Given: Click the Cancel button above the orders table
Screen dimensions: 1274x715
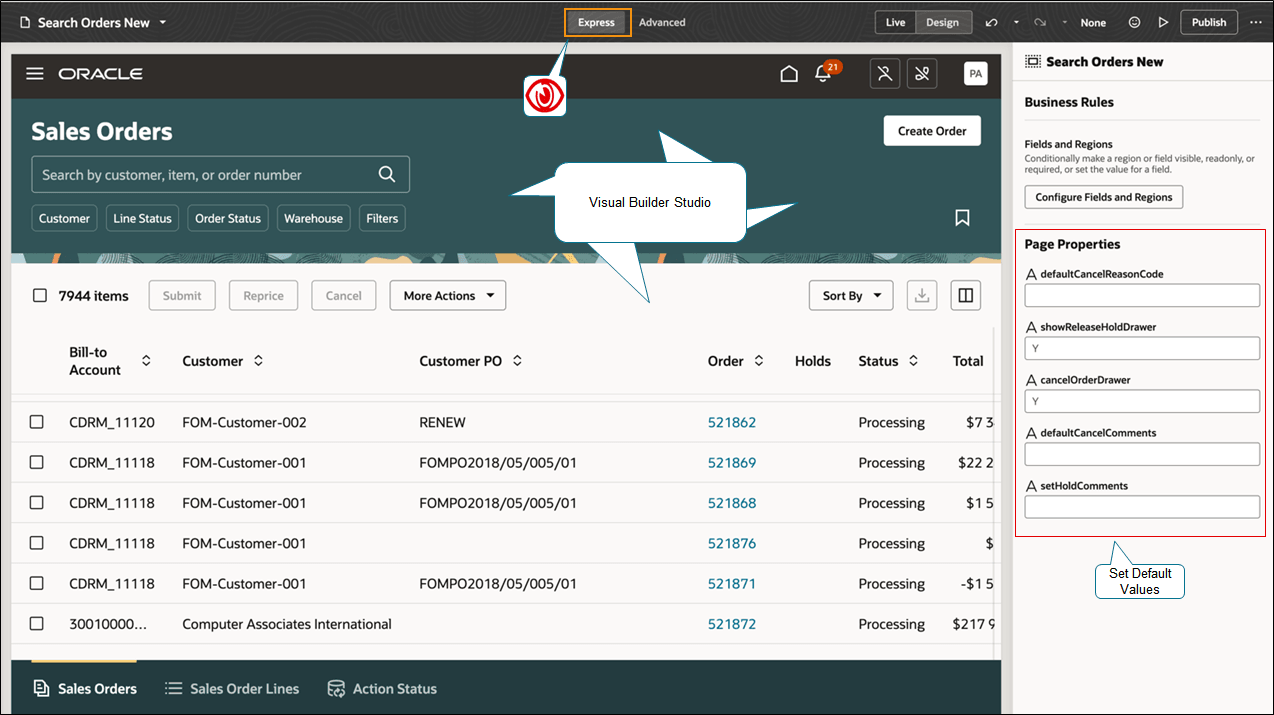Looking at the screenshot, I should pyautogui.click(x=343, y=296).
